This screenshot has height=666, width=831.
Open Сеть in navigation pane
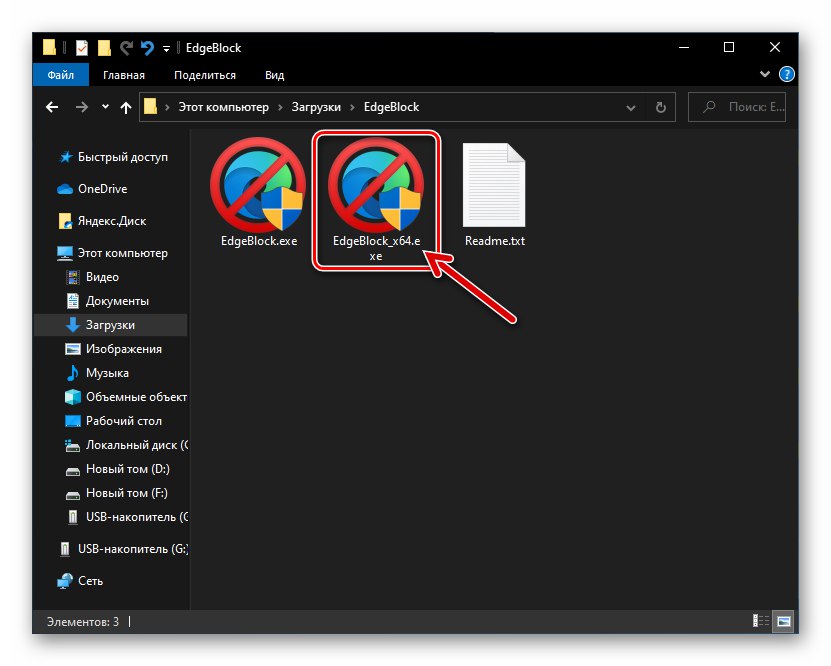point(81,581)
